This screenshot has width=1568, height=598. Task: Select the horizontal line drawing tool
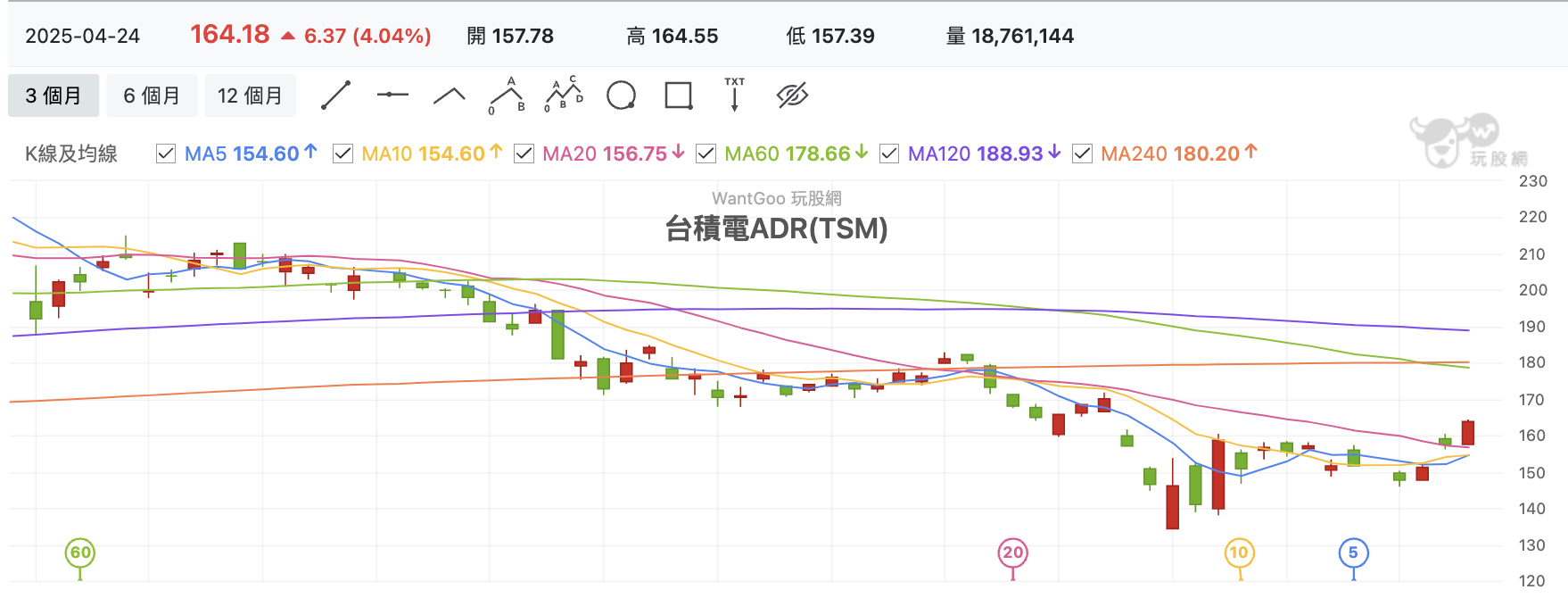(392, 95)
